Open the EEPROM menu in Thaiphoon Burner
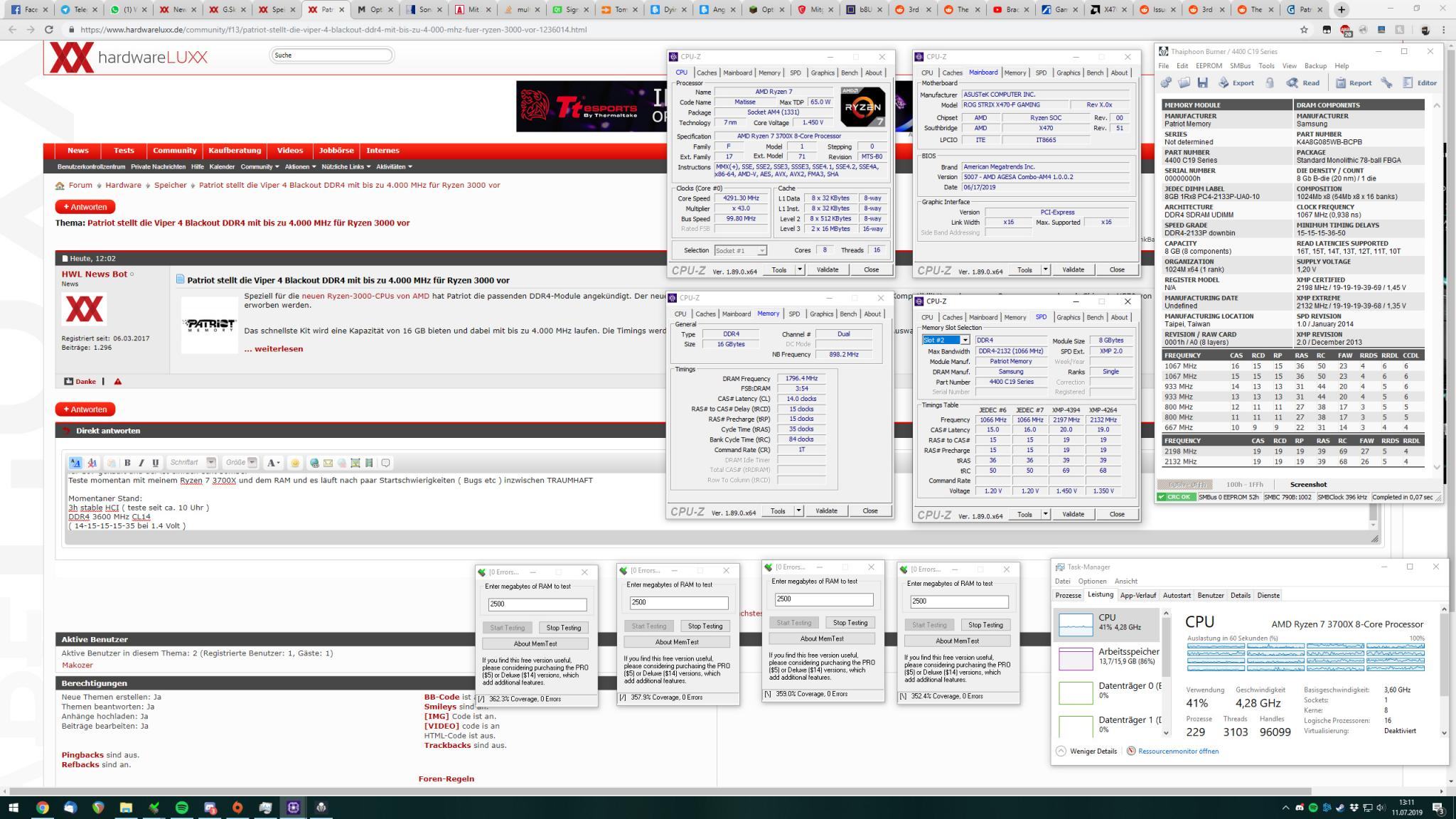Viewport: 1456px width, 819px height. [x=1209, y=65]
